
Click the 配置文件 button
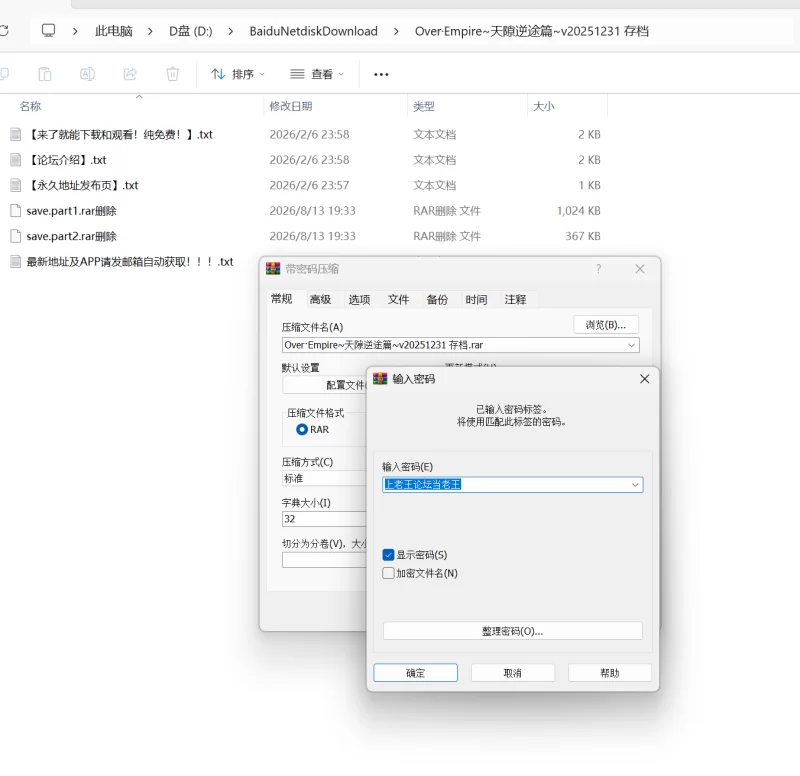[x=324, y=385]
